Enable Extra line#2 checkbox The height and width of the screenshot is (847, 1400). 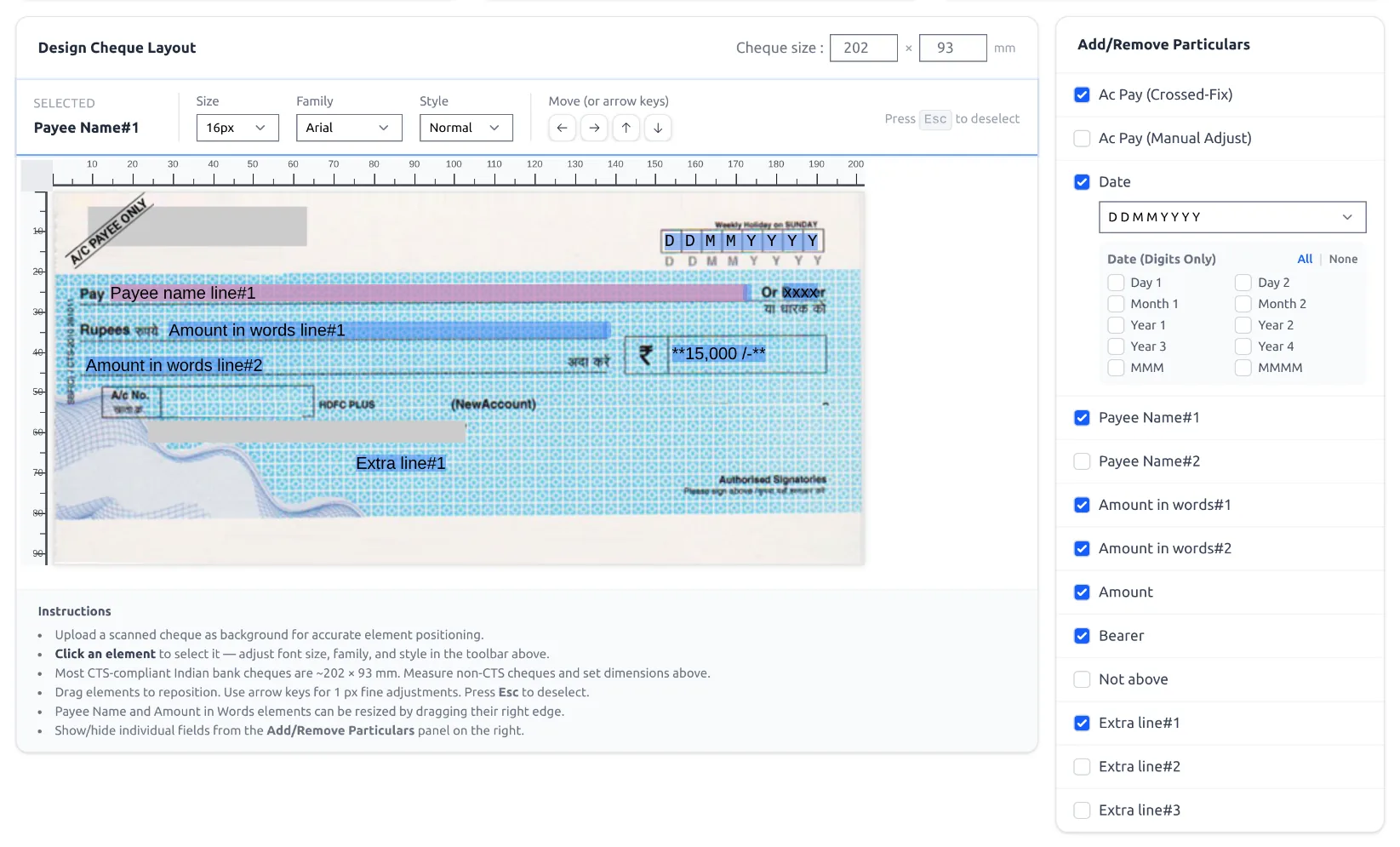coord(1082,767)
